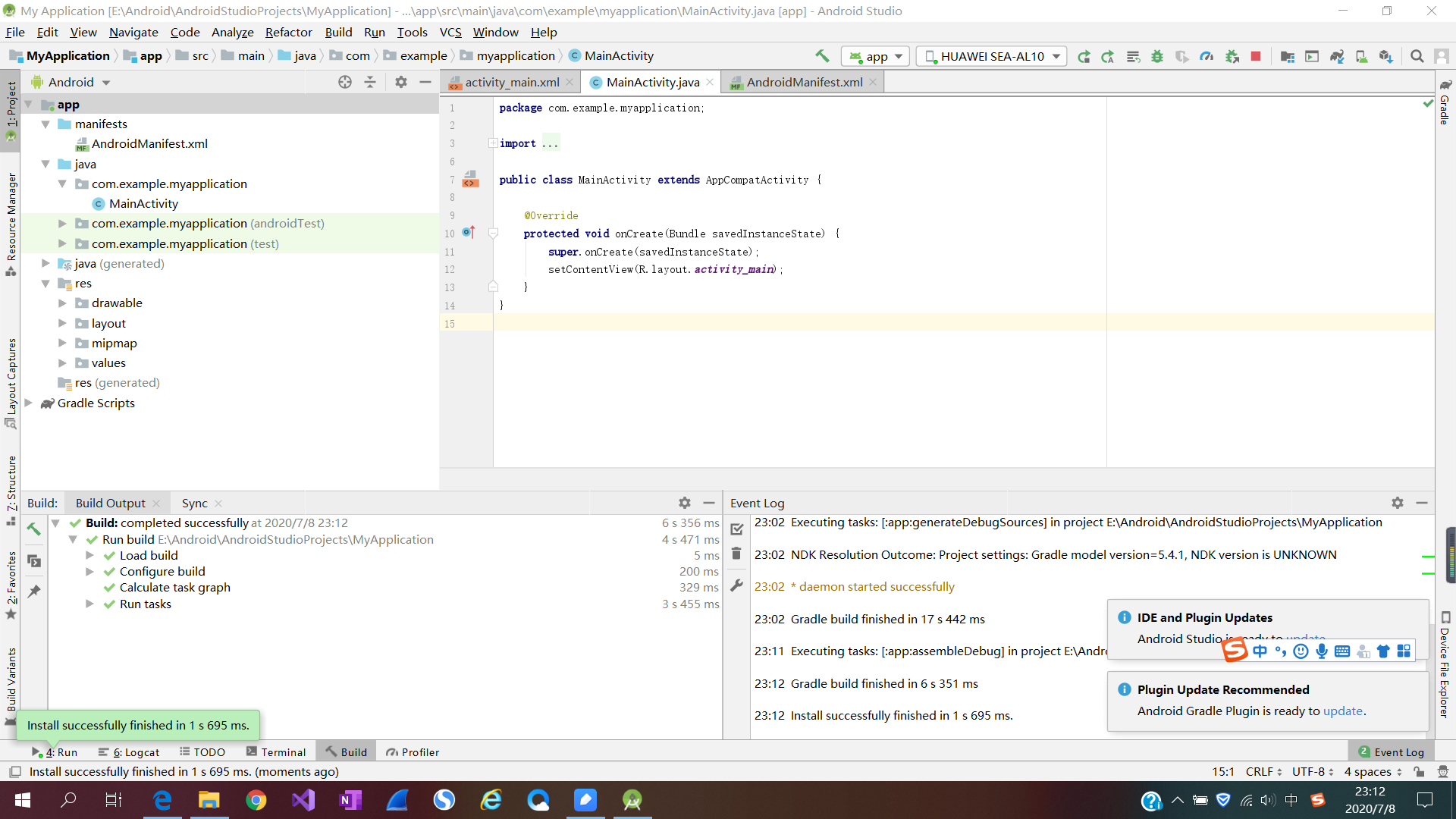Toggle tool window bars icon in status bar
The width and height of the screenshot is (1456, 819).
click(14, 771)
